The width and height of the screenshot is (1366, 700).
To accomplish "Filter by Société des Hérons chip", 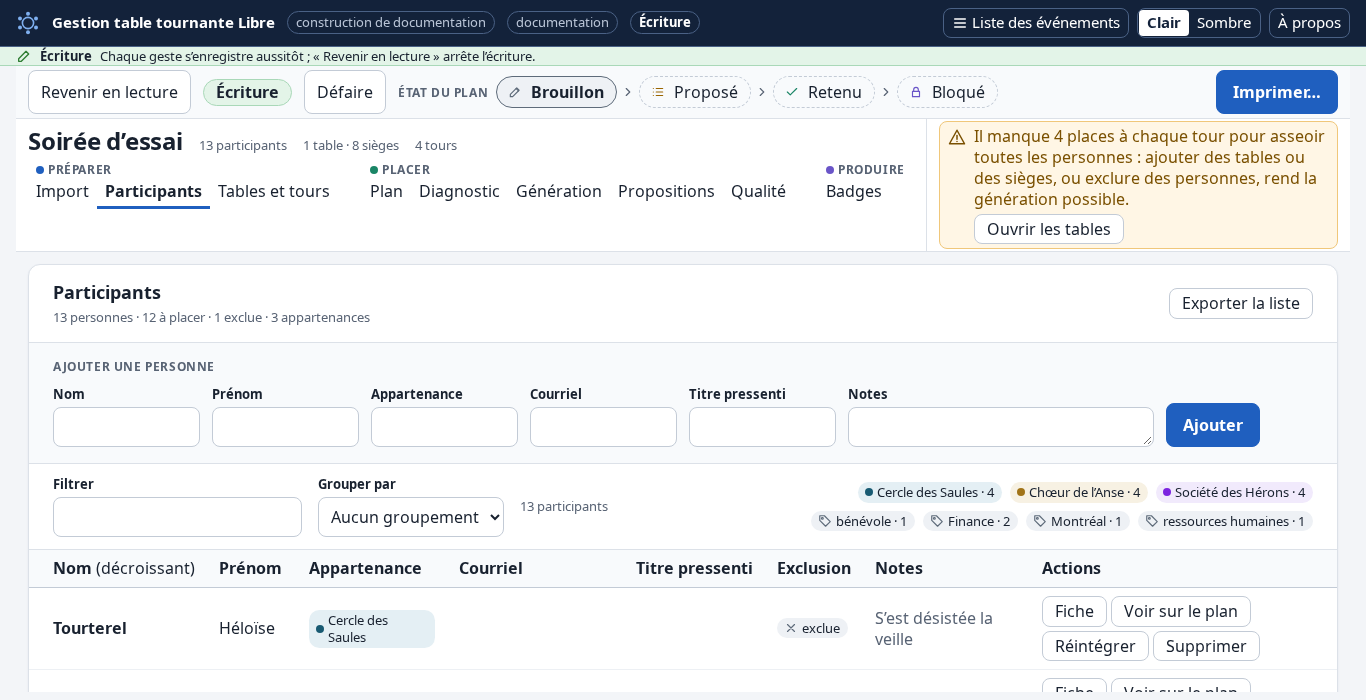I will pyautogui.click(x=1234, y=492).
